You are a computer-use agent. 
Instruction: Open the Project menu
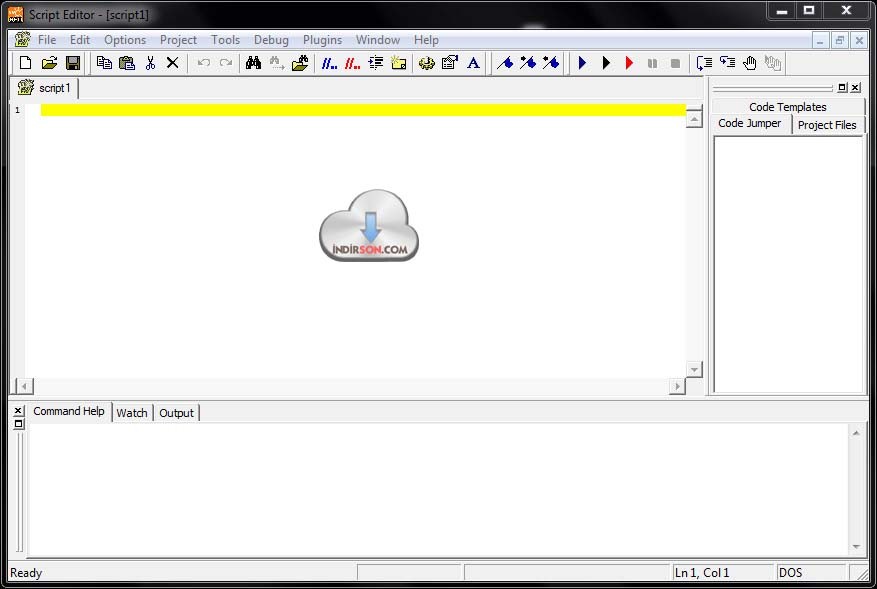coord(178,40)
